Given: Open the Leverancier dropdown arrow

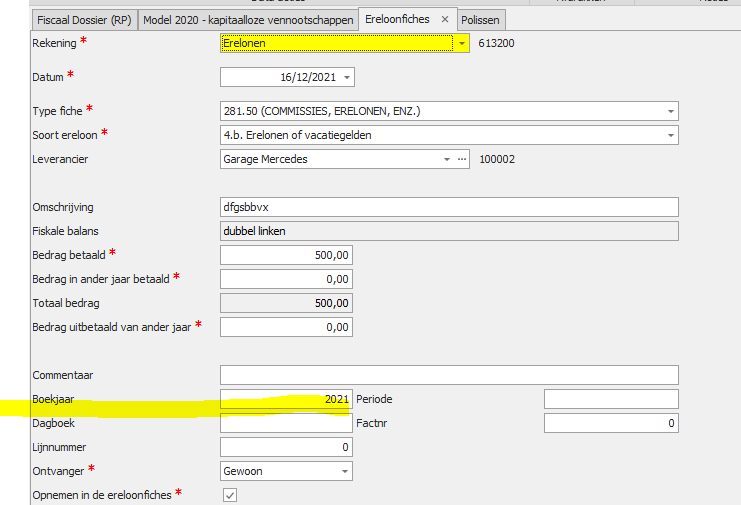Looking at the screenshot, I should [x=446, y=159].
